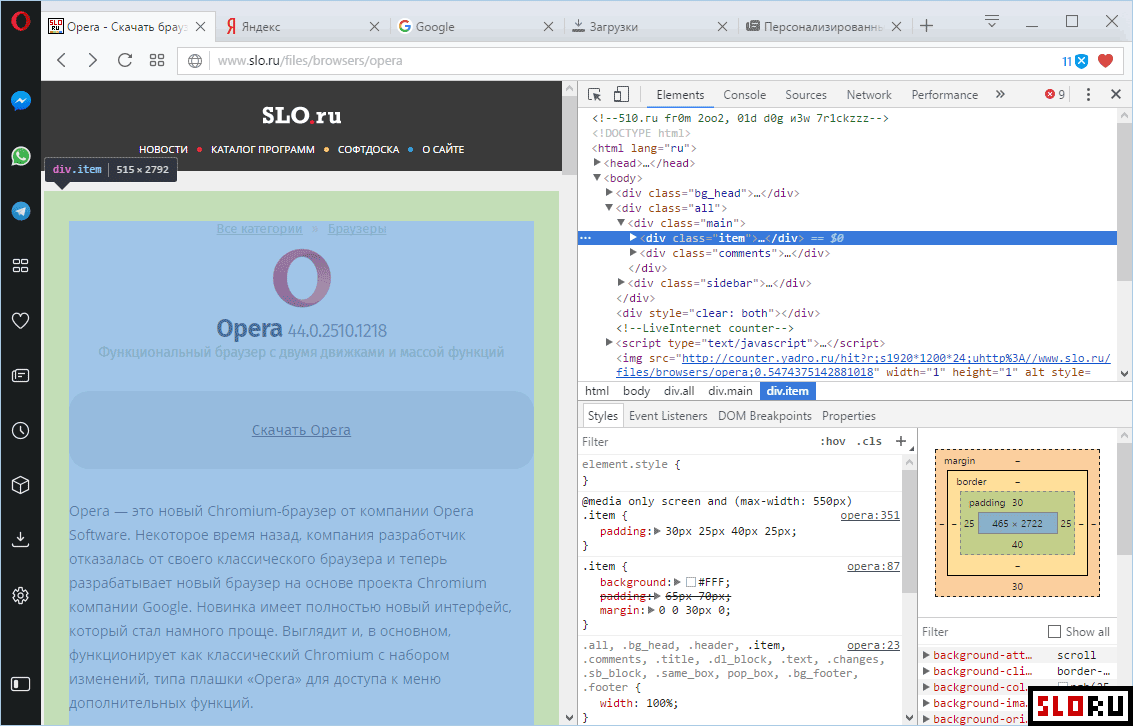The height and width of the screenshot is (726, 1133).
Task: Open the Все категории breadcrumb link
Action: coord(259,228)
